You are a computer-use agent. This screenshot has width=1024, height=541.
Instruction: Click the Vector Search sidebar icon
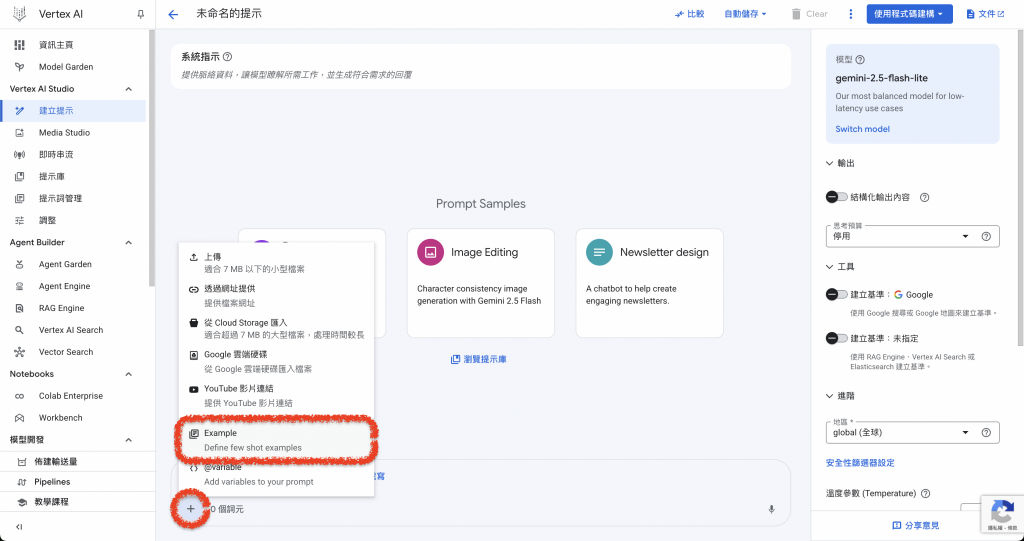click(x=20, y=352)
